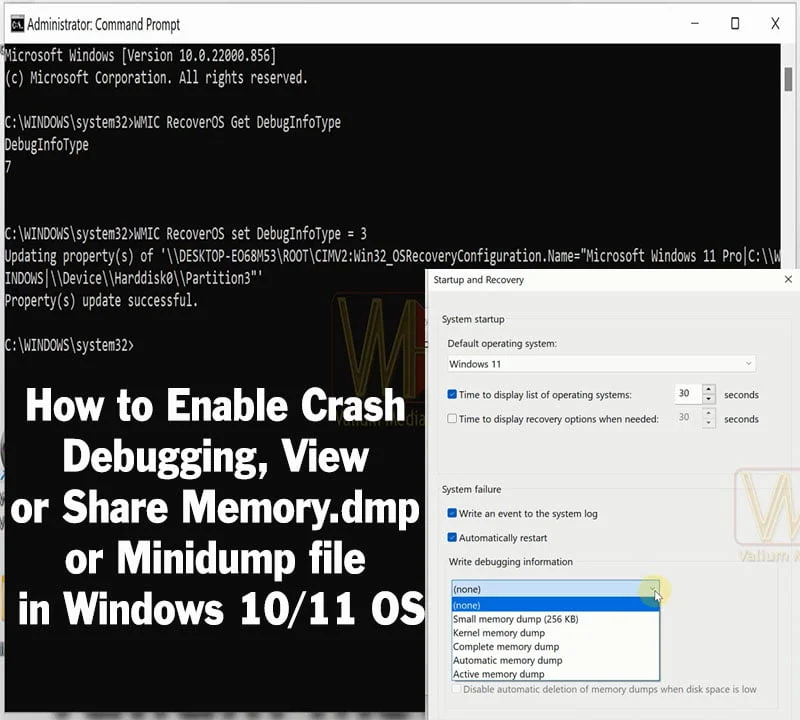
Task: Select 'Automatic memory dump' option
Action: (x=555, y=660)
